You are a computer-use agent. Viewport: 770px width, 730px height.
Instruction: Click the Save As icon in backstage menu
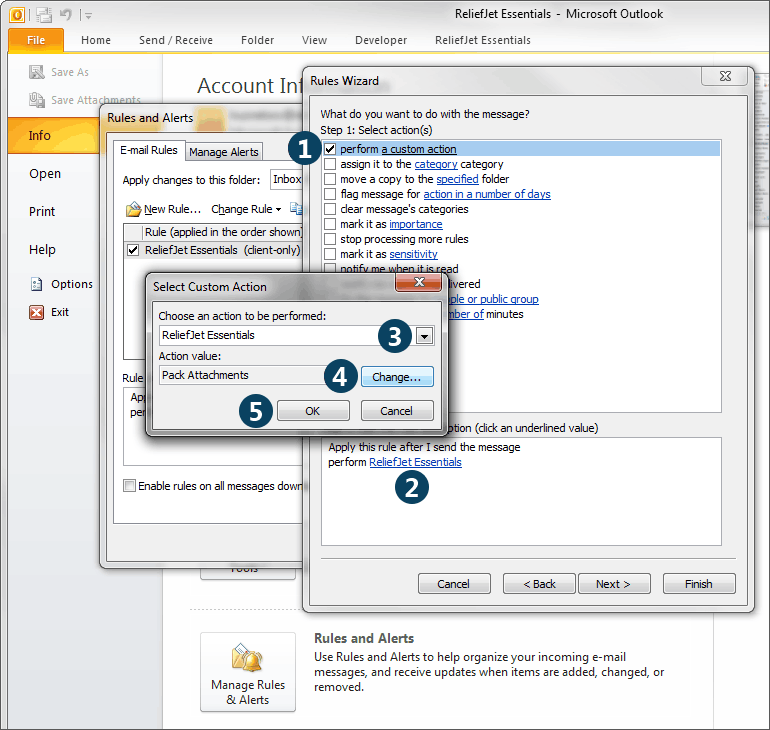tap(37, 72)
